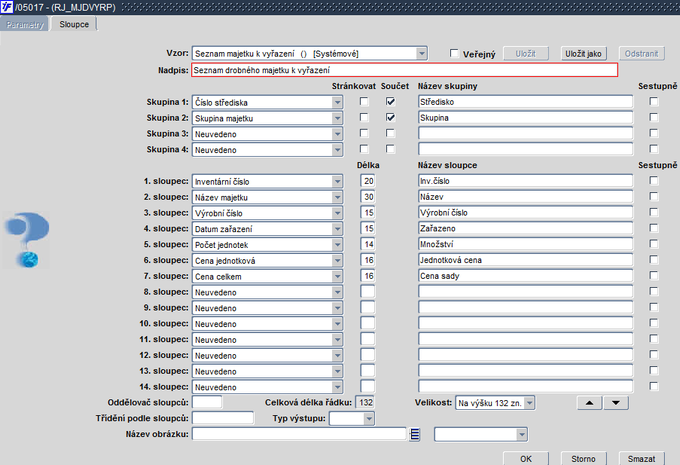680x465 pixels.
Task: Toggle Sestupně for 1. sloupec
Action: point(654,180)
